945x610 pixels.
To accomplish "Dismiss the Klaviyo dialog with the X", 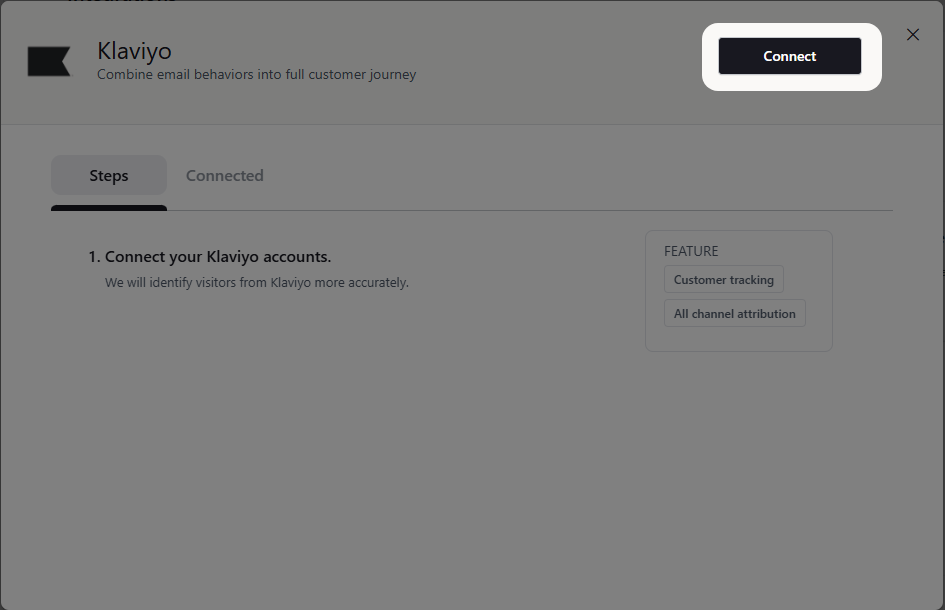I will (x=912, y=34).
